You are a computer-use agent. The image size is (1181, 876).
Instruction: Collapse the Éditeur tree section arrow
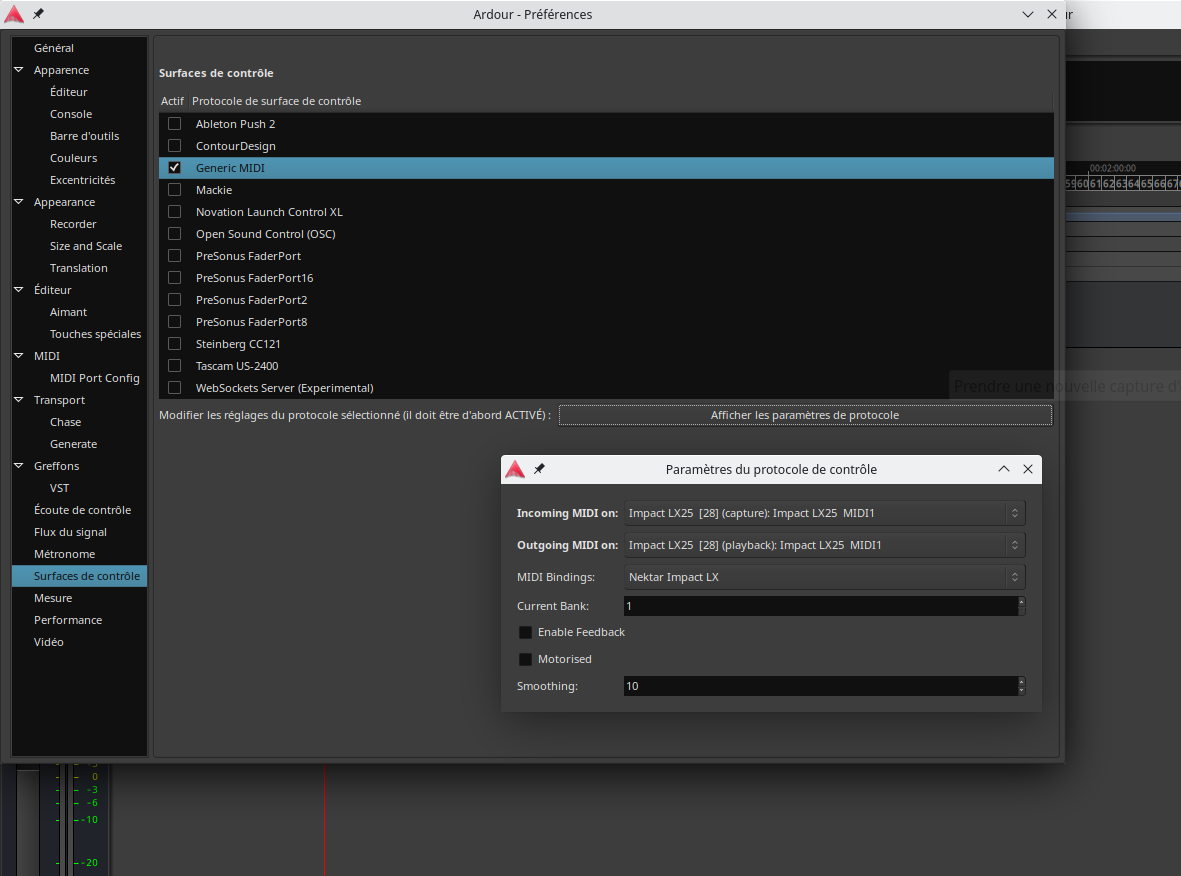click(19, 289)
